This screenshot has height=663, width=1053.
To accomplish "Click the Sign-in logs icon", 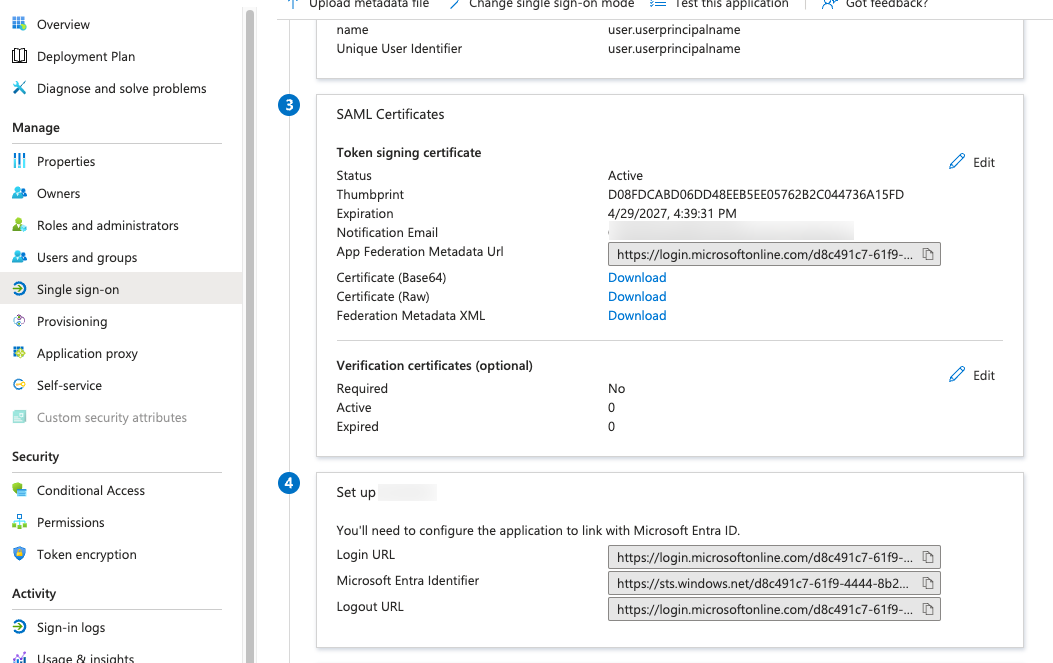I will click(19, 627).
